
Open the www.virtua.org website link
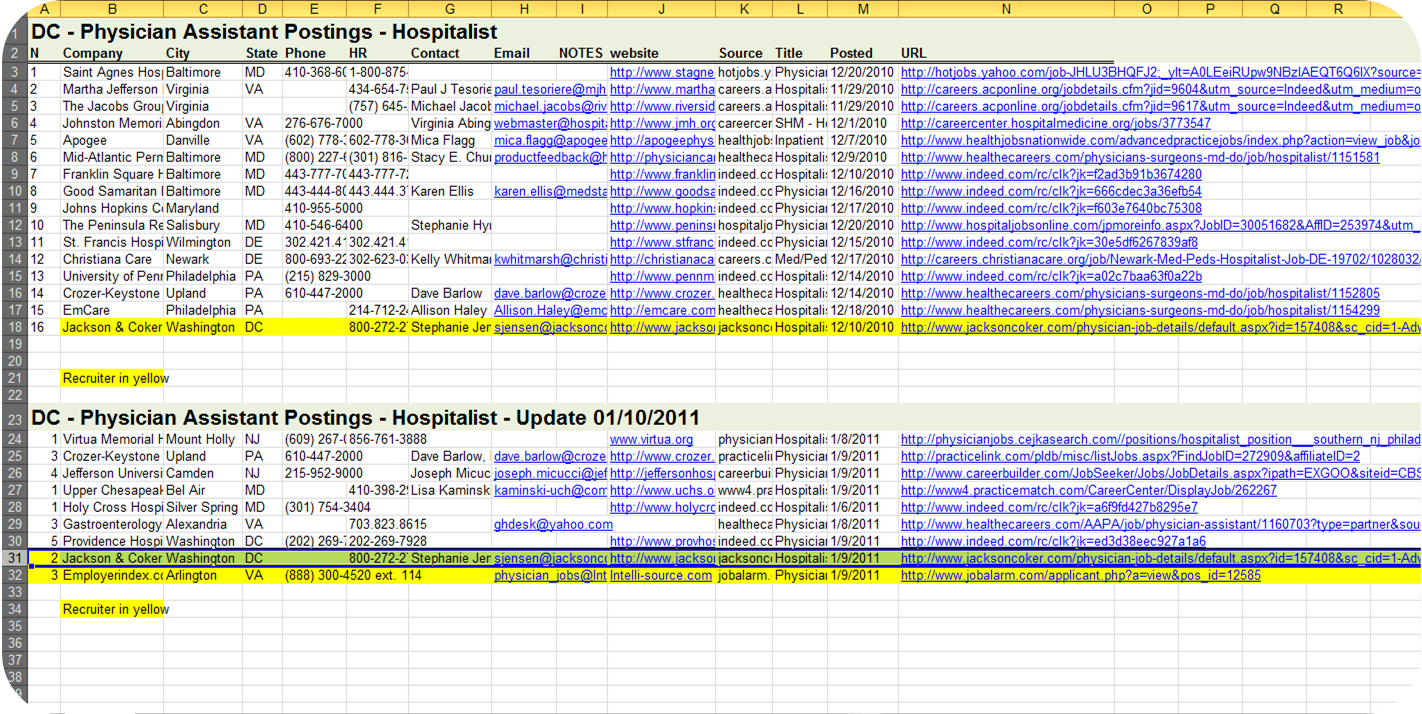pos(651,439)
